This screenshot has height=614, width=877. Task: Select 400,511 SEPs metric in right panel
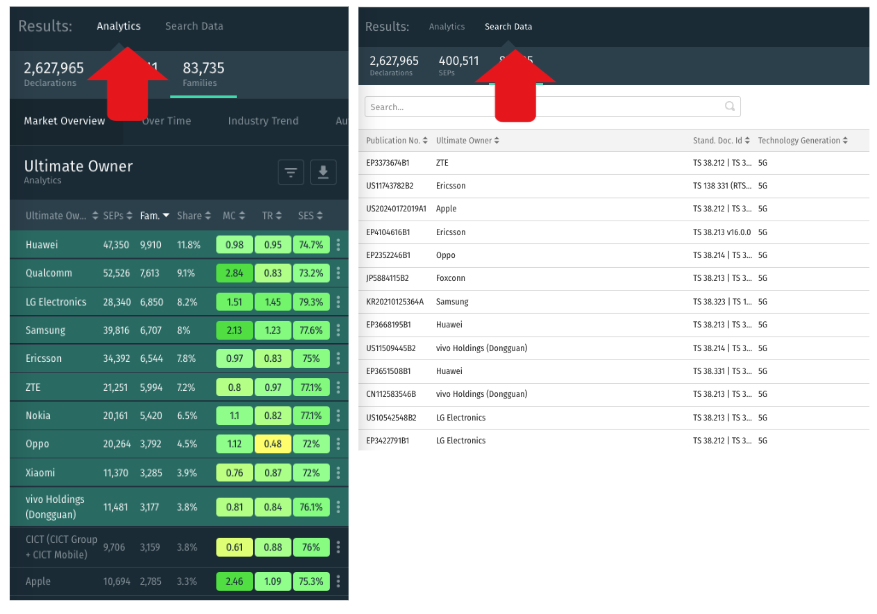[x=459, y=64]
